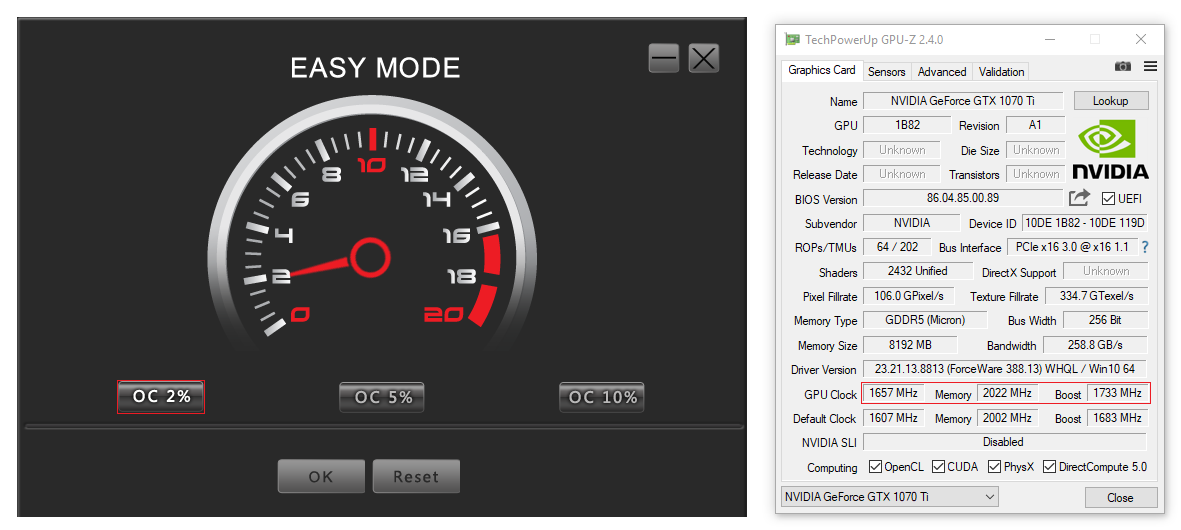The height and width of the screenshot is (530, 1181).
Task: Click the Memory Type value GDDR5 (Micron)
Action: click(924, 320)
